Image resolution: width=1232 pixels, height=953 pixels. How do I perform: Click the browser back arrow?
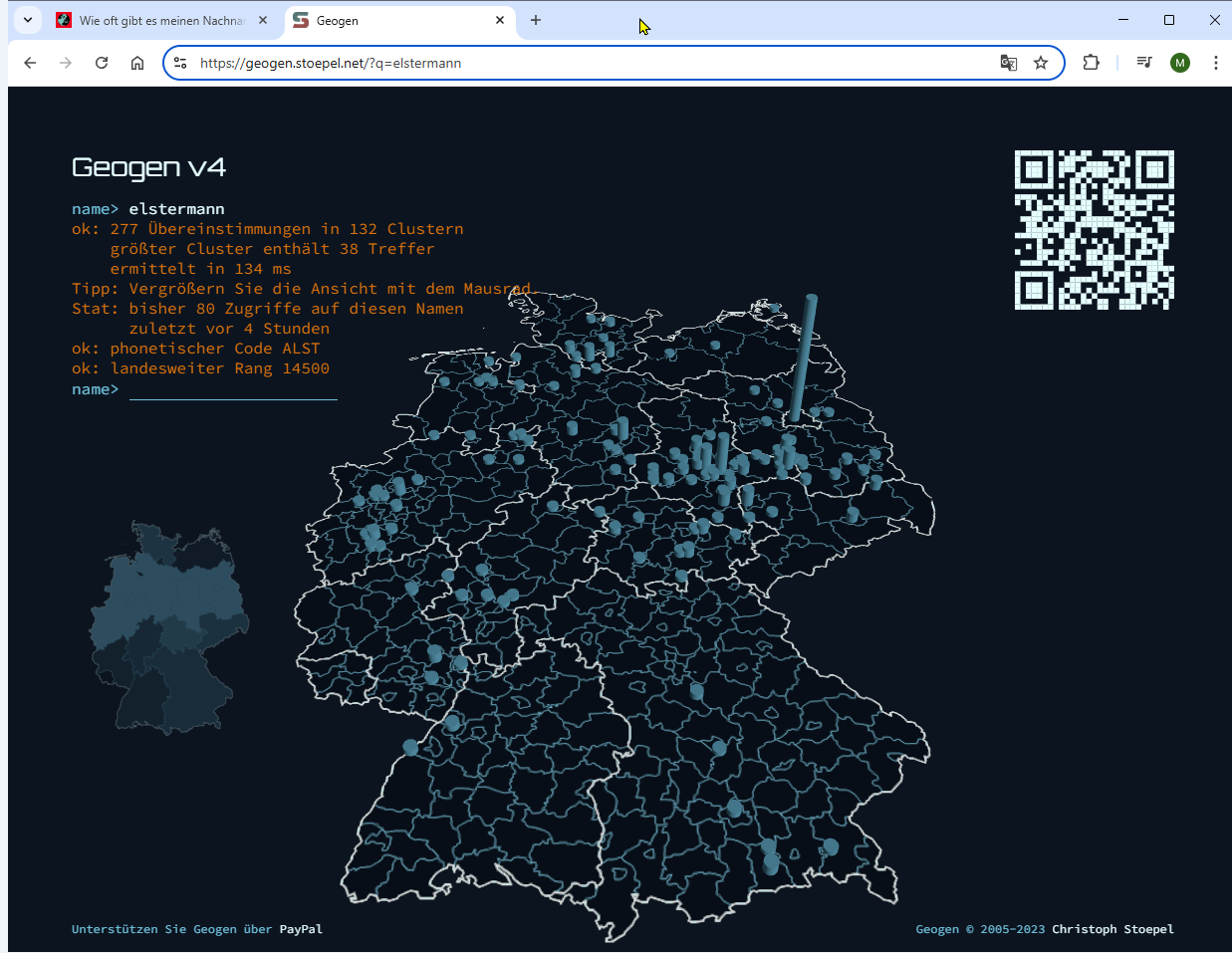point(30,63)
